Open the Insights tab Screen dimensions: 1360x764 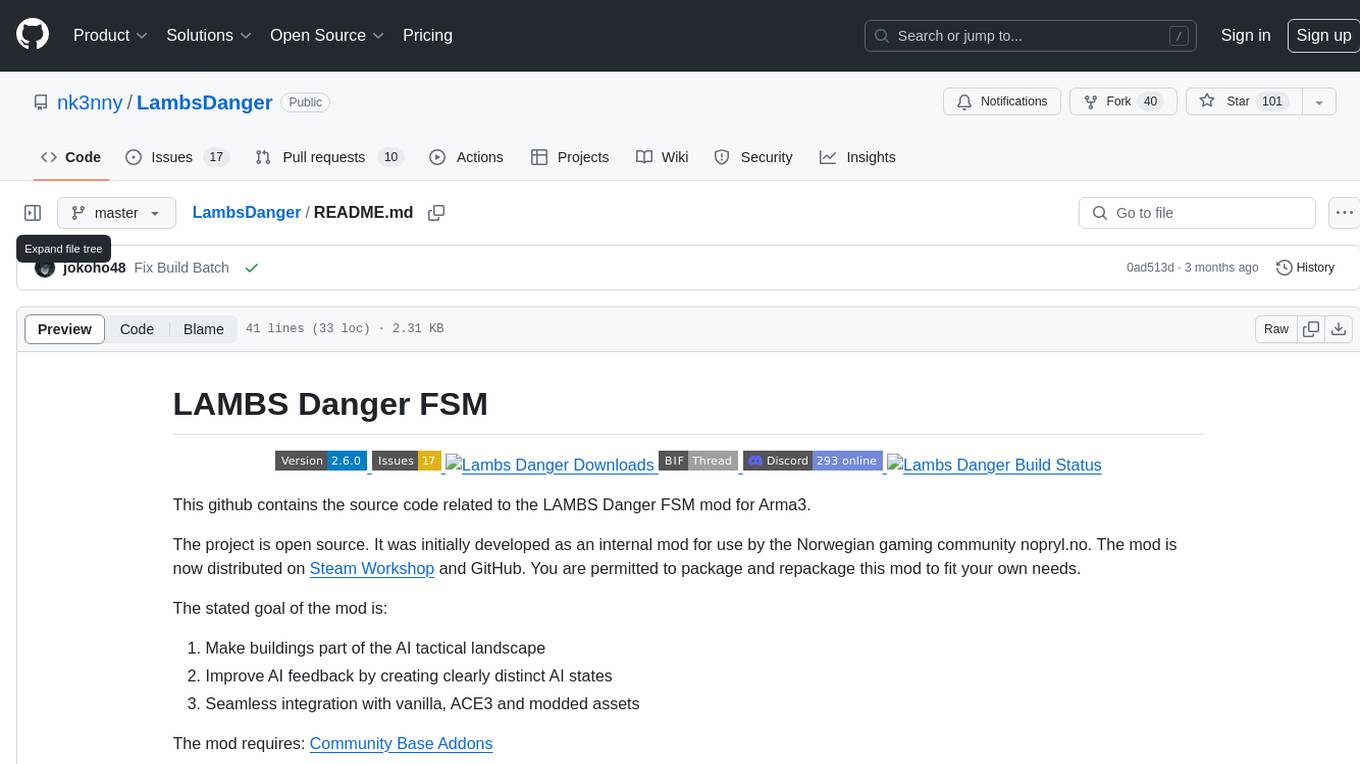coord(858,157)
